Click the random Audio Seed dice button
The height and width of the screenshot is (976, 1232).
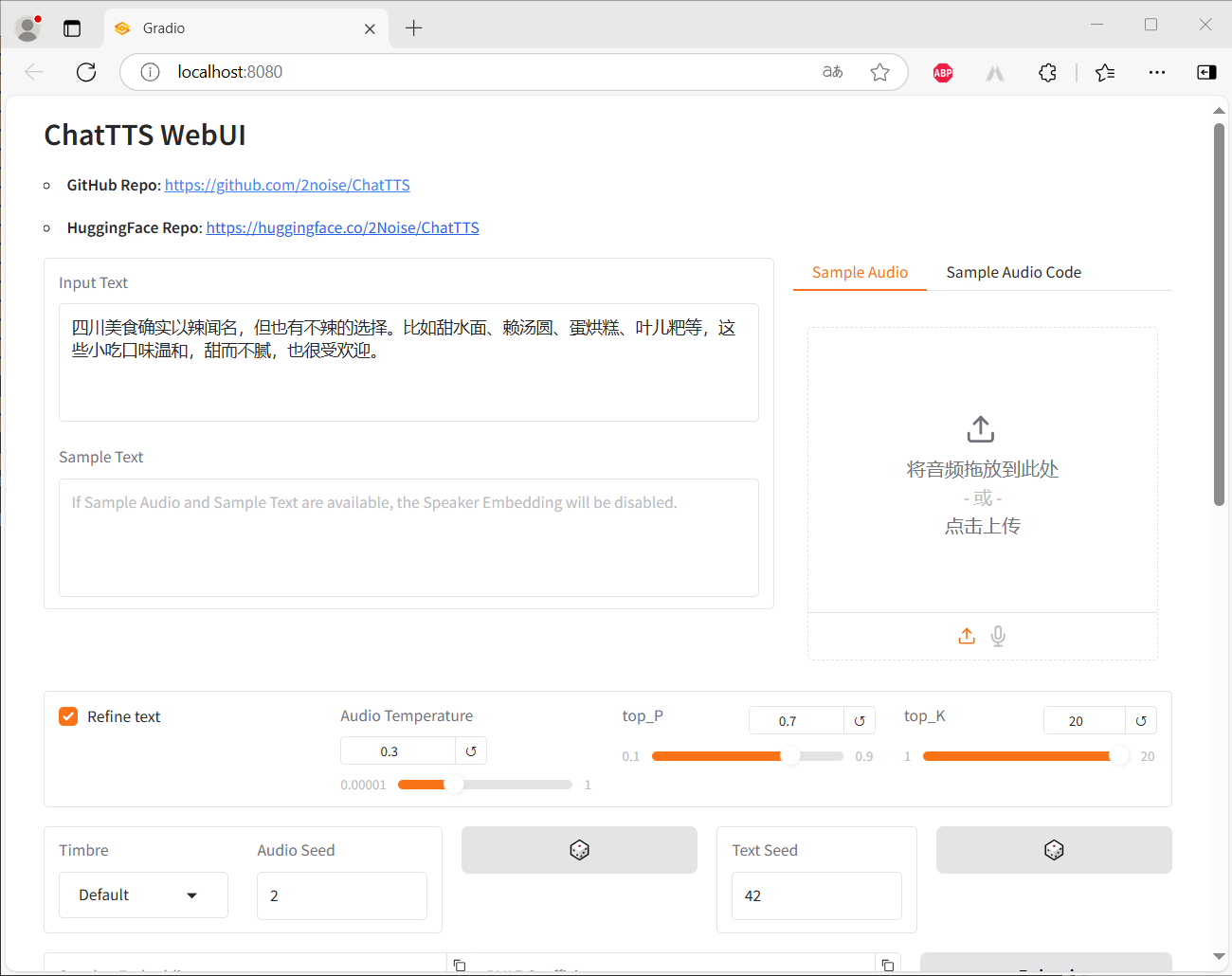(579, 850)
